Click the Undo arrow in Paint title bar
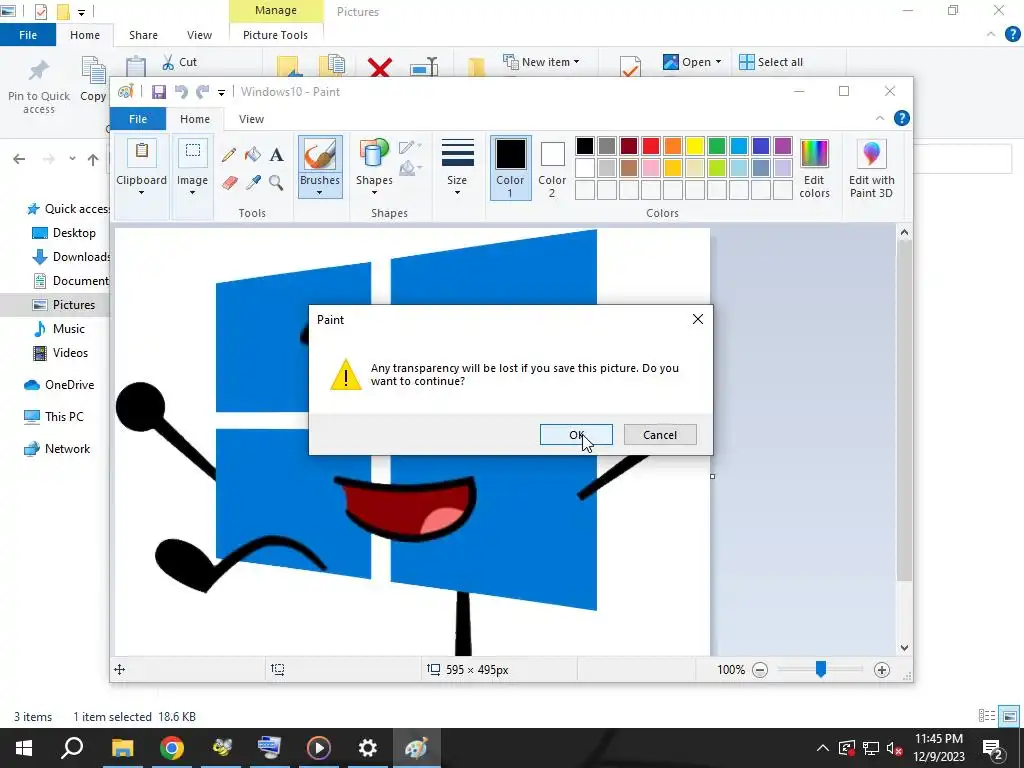 coord(181,92)
